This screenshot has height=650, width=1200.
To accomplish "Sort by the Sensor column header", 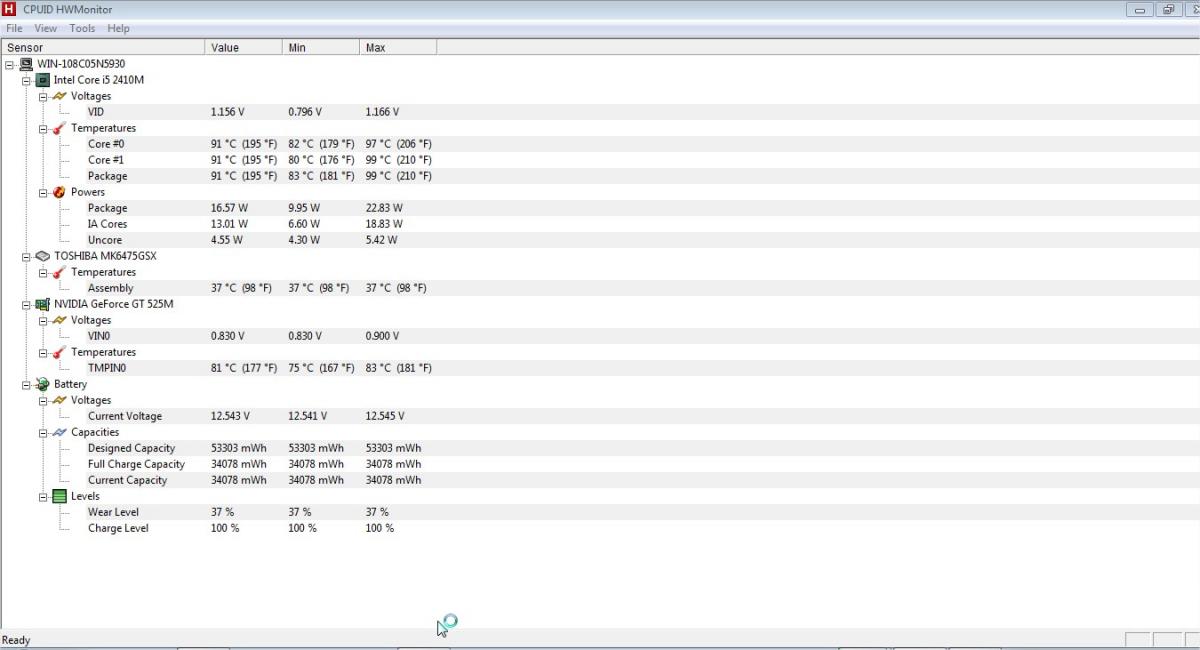I will click(x=103, y=47).
